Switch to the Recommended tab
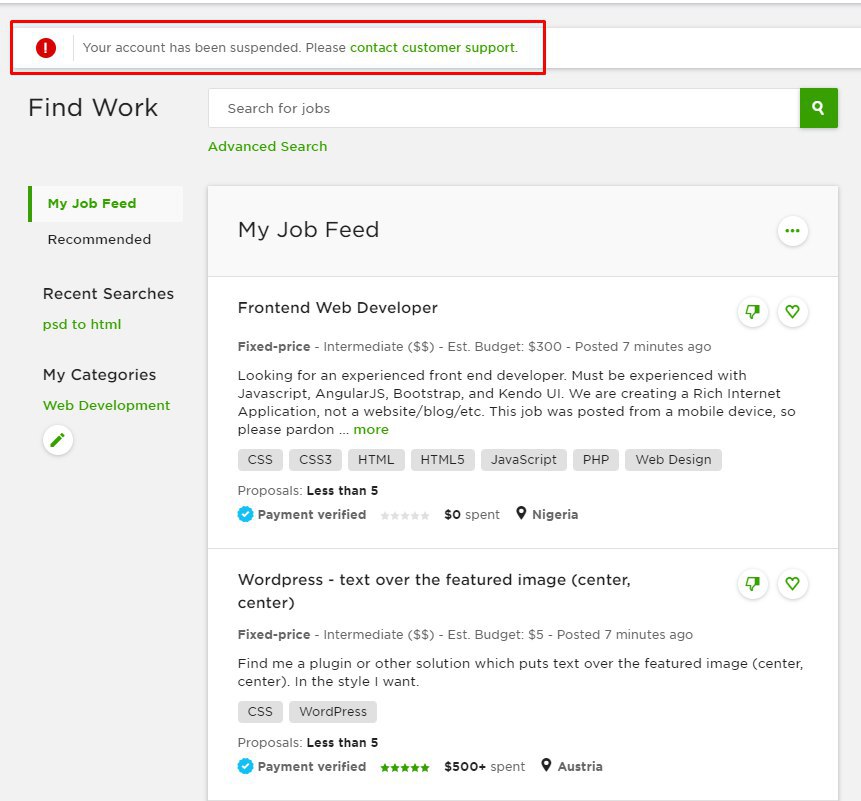The image size is (861, 801). [99, 239]
